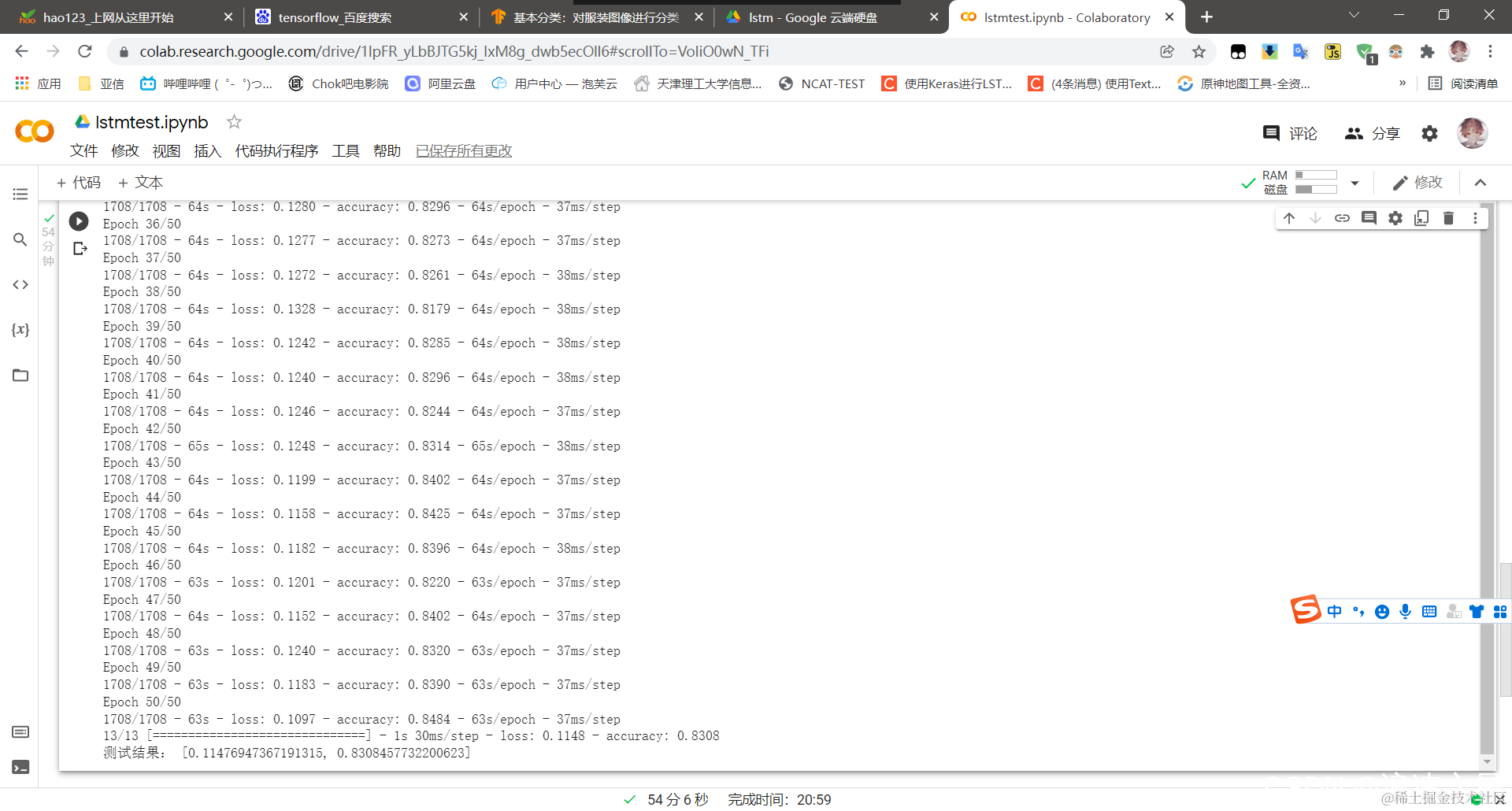Viewport: 1512px width, 811px height.
Task: Open the table of contents sidebar
Action: (20, 194)
